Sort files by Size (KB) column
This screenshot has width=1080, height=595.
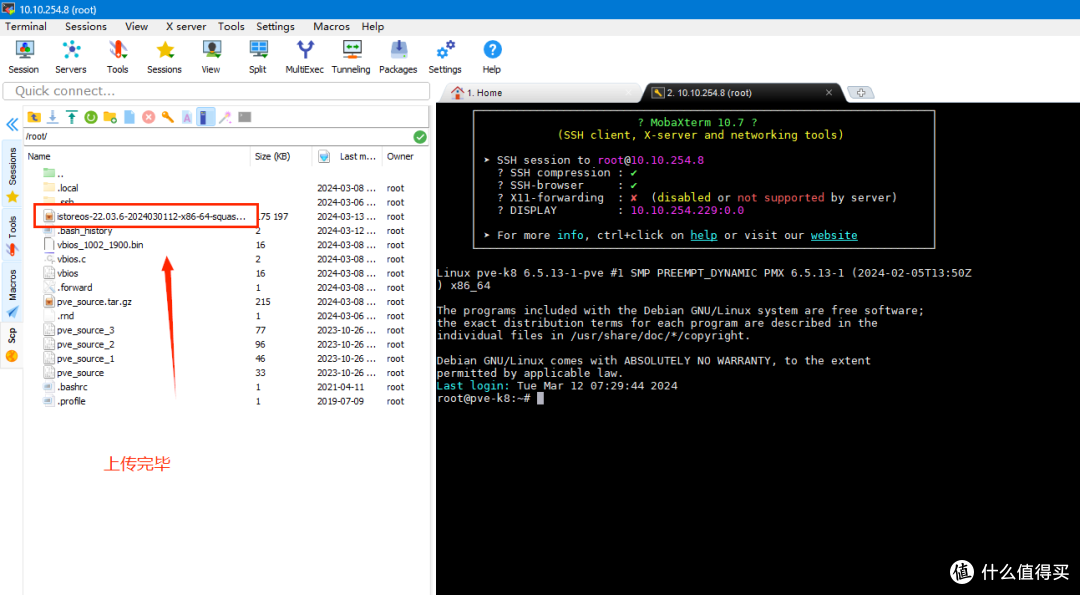click(280, 156)
